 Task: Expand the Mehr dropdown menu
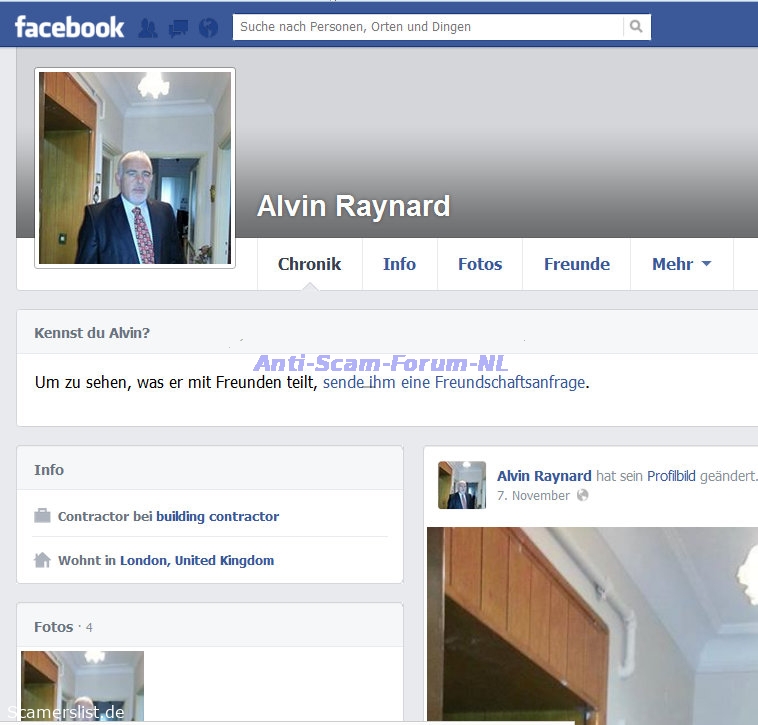point(681,264)
